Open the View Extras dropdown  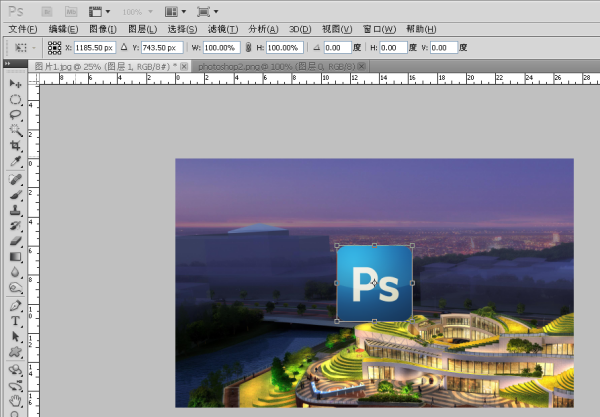pos(99,11)
